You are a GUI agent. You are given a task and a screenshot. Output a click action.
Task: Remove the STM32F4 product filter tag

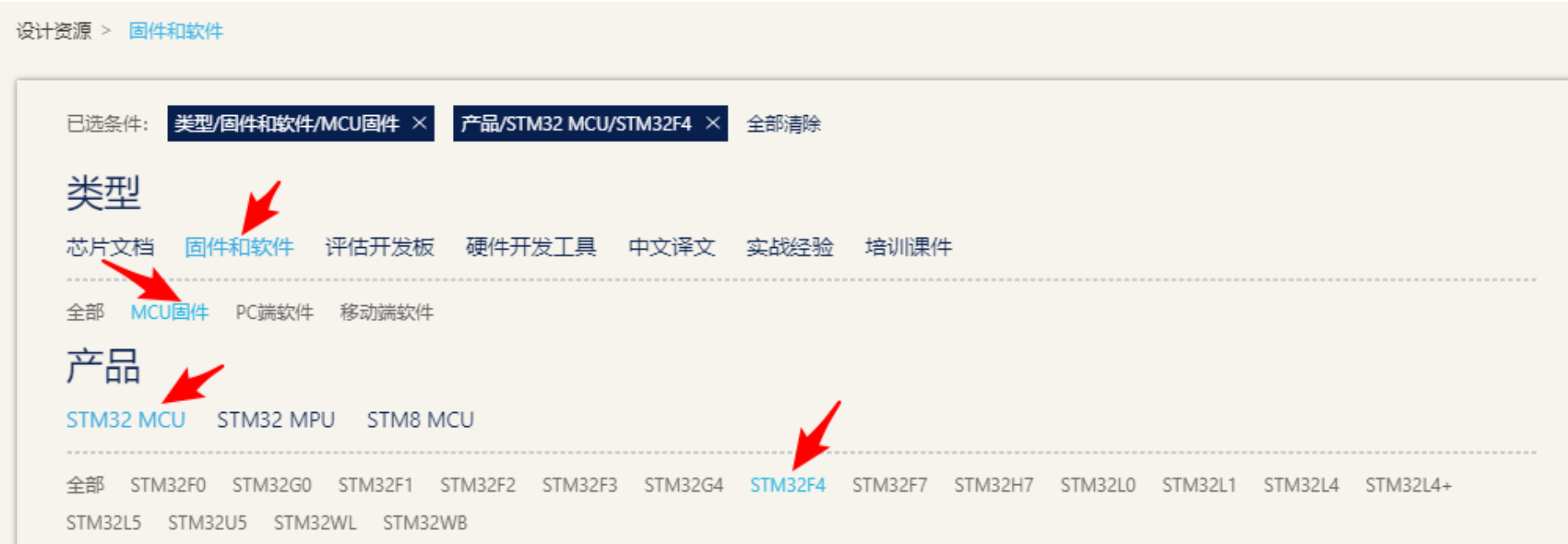[x=713, y=124]
